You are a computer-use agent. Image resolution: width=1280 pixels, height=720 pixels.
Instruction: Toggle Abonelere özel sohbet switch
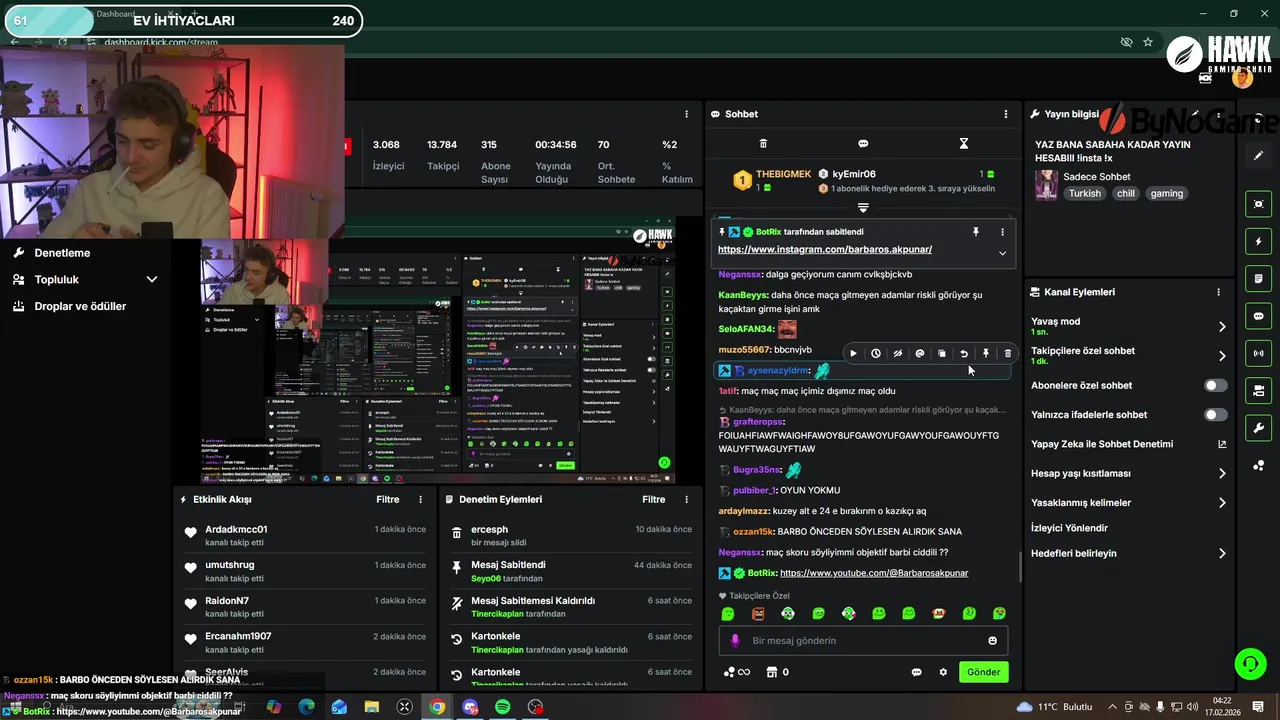[x=1215, y=385]
